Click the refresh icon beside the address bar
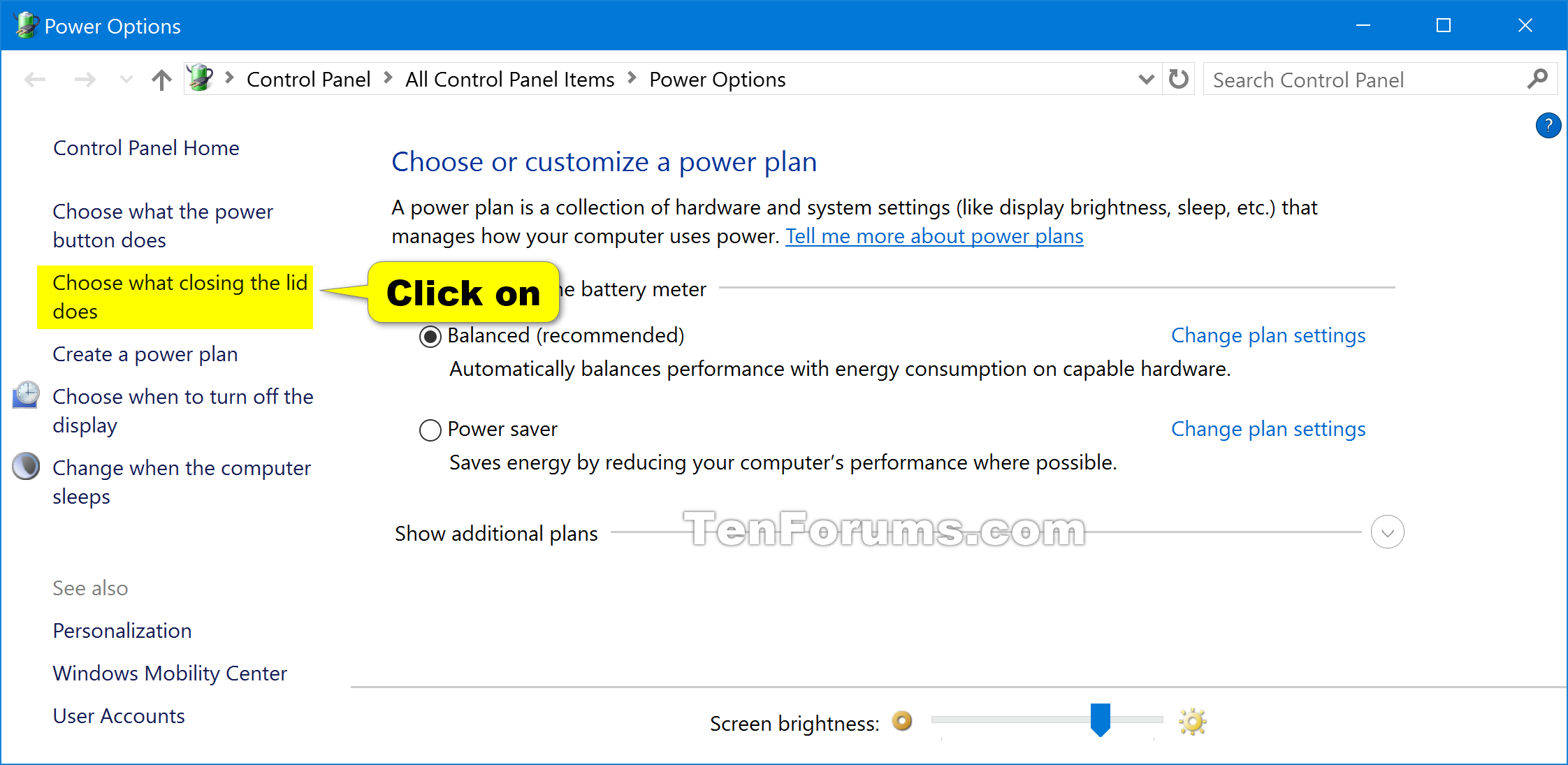Viewport: 1568px width, 765px height. pos(1179,79)
